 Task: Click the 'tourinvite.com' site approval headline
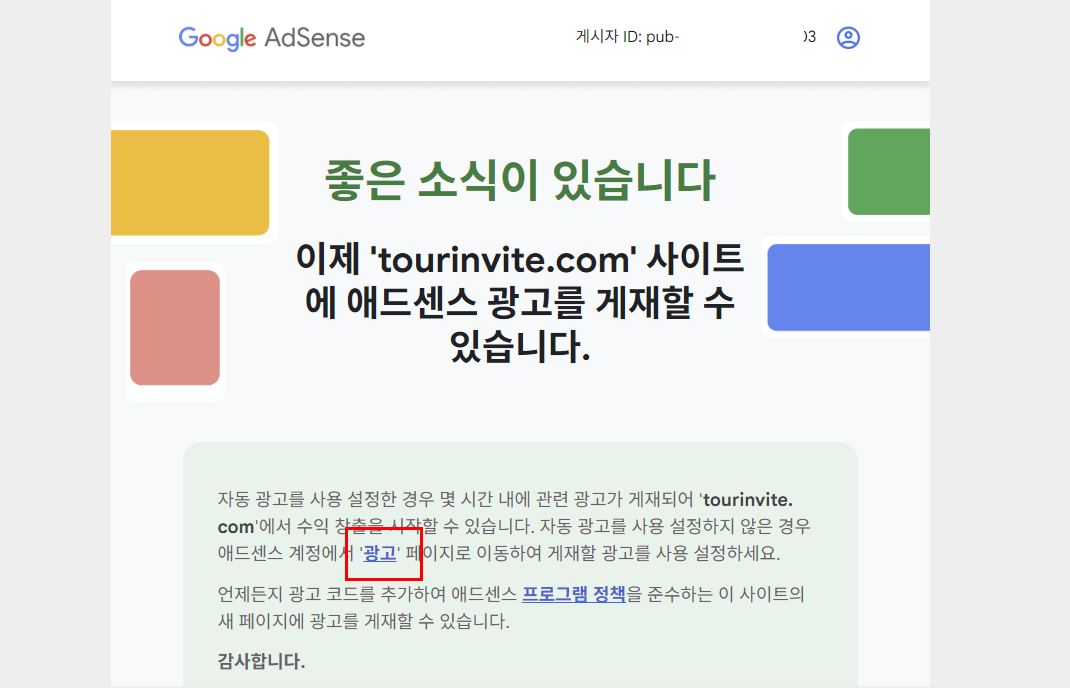tap(520, 302)
